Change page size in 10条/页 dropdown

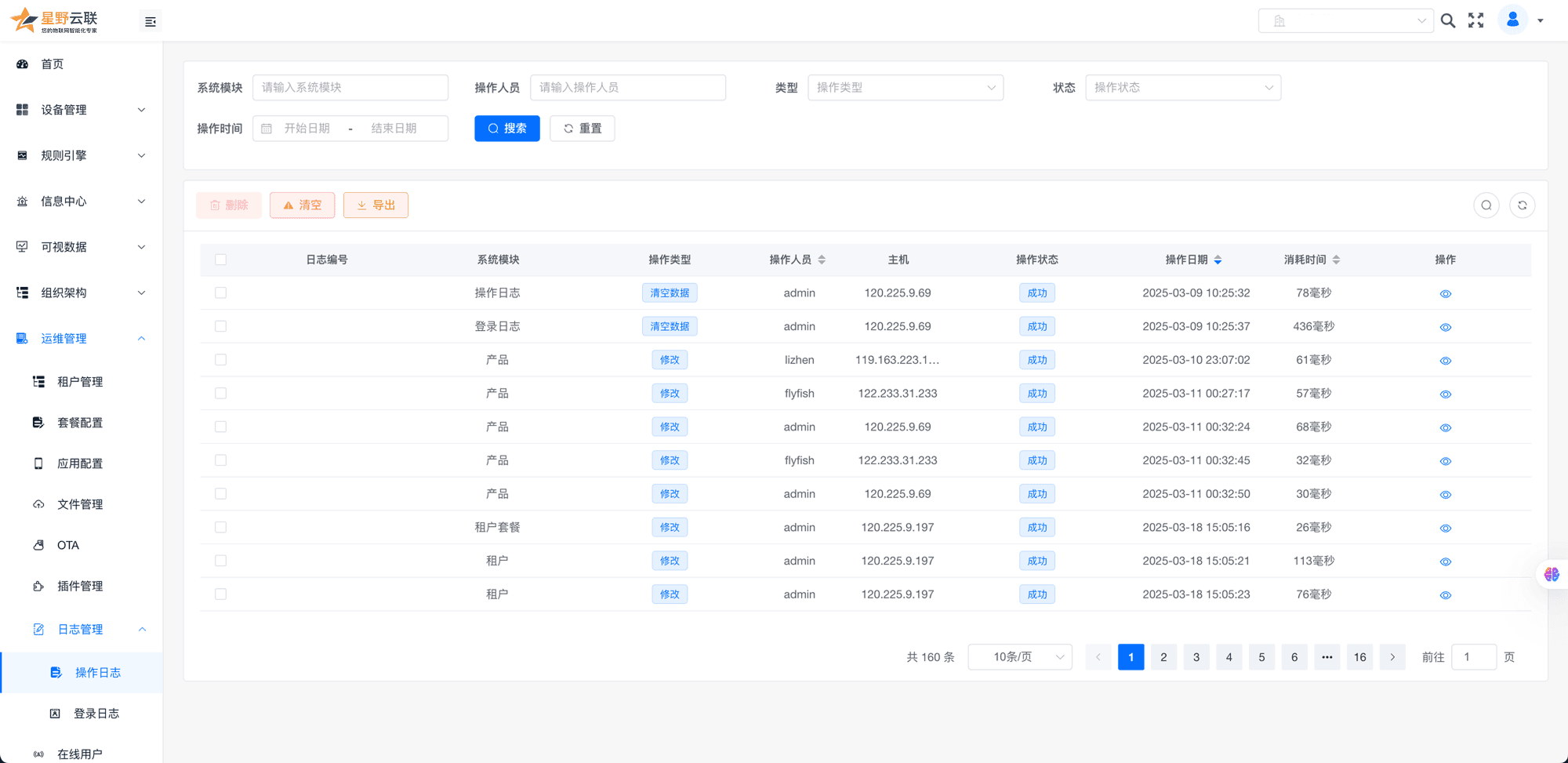pyautogui.click(x=1019, y=657)
